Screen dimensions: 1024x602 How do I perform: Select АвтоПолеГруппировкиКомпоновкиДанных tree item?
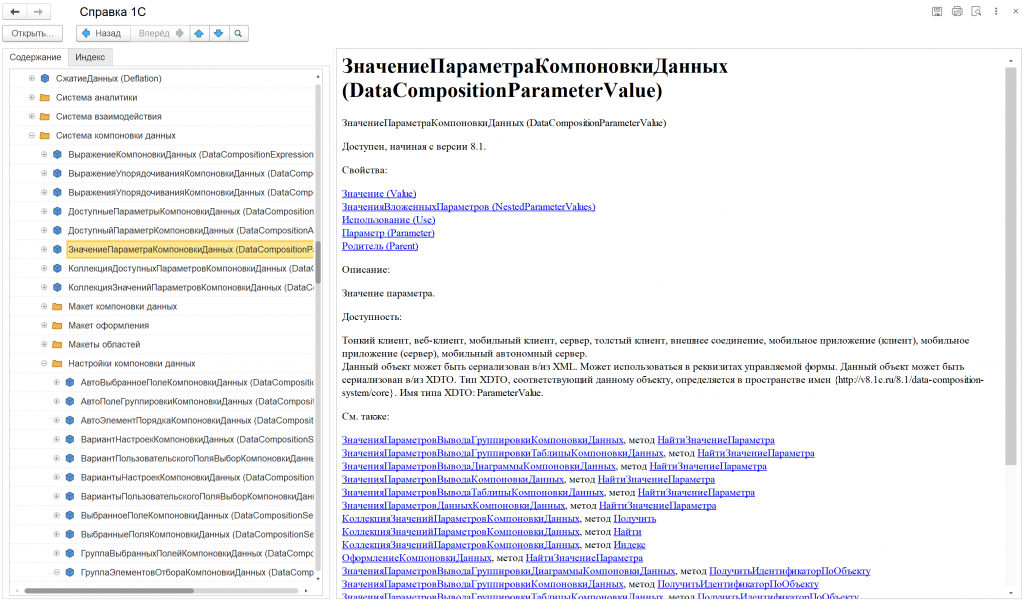(197, 401)
